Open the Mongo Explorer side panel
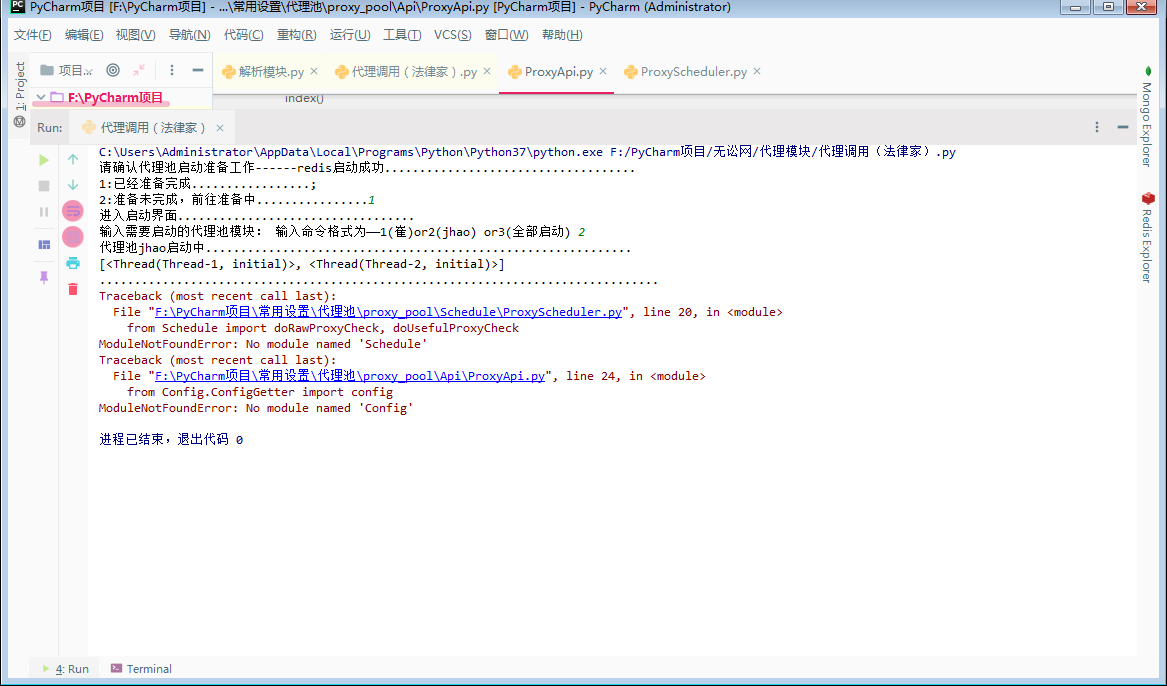The height and width of the screenshot is (686, 1167). (x=1147, y=117)
